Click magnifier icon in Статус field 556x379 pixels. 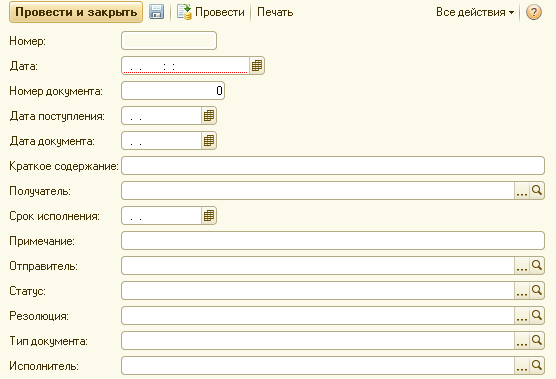[537, 291]
